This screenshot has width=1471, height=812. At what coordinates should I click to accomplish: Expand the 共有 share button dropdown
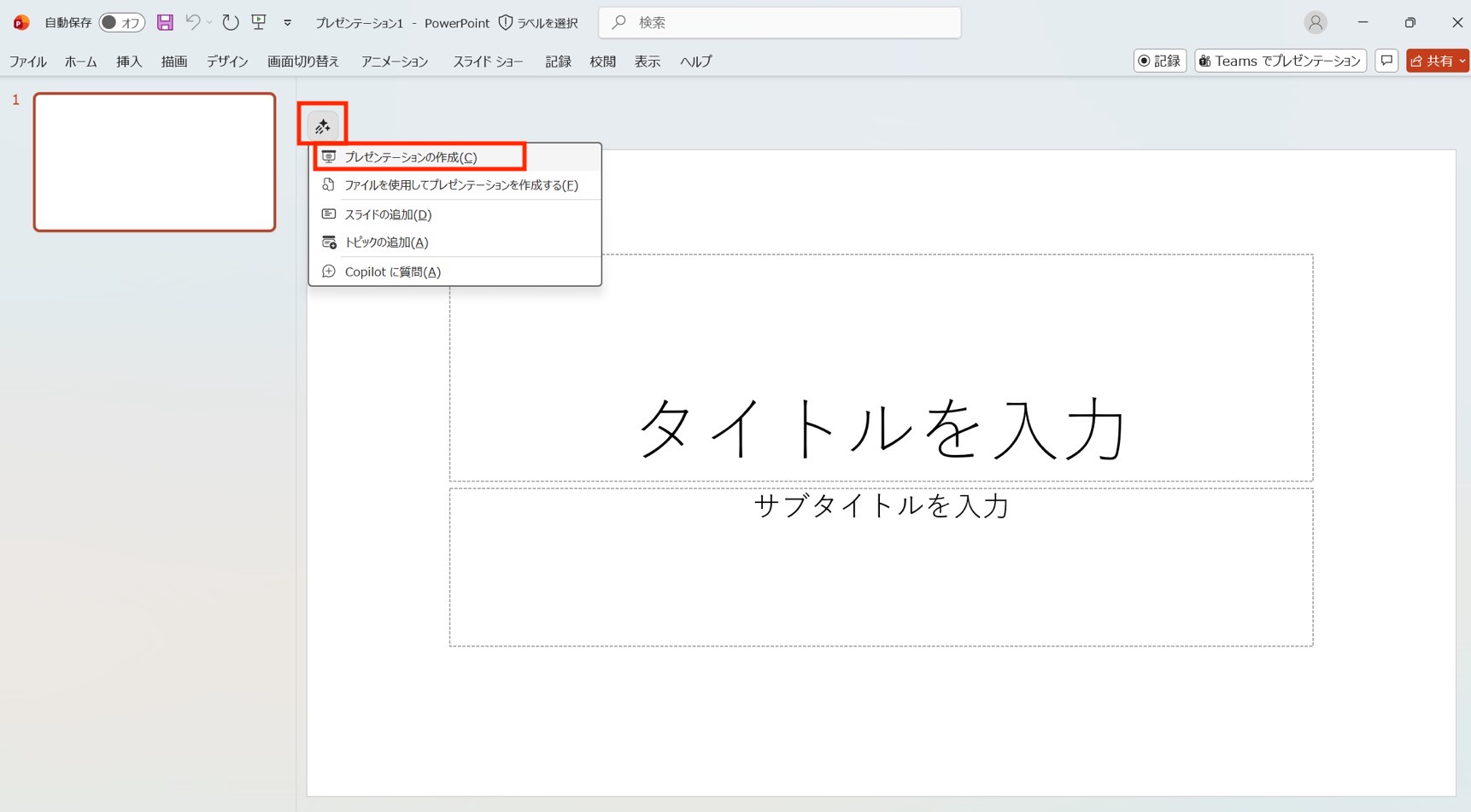1462,61
